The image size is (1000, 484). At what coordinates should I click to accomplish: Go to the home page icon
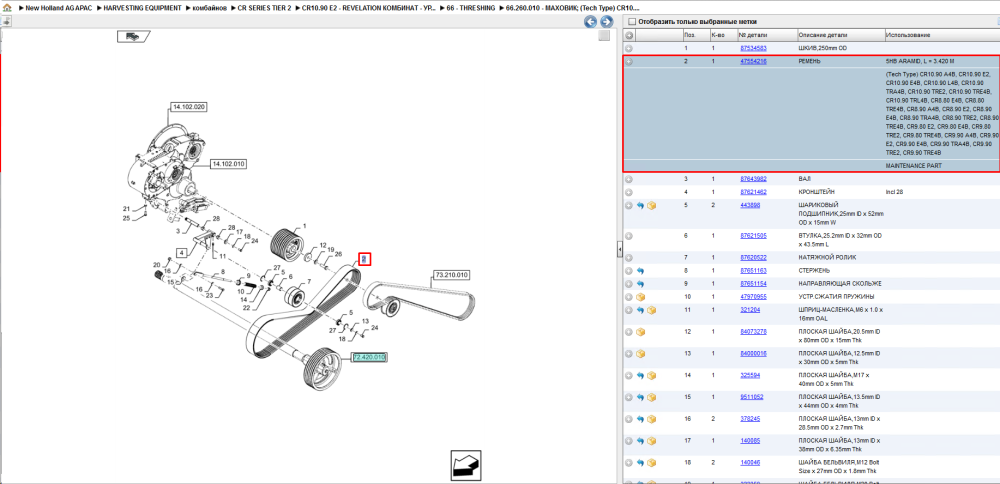point(6,7)
